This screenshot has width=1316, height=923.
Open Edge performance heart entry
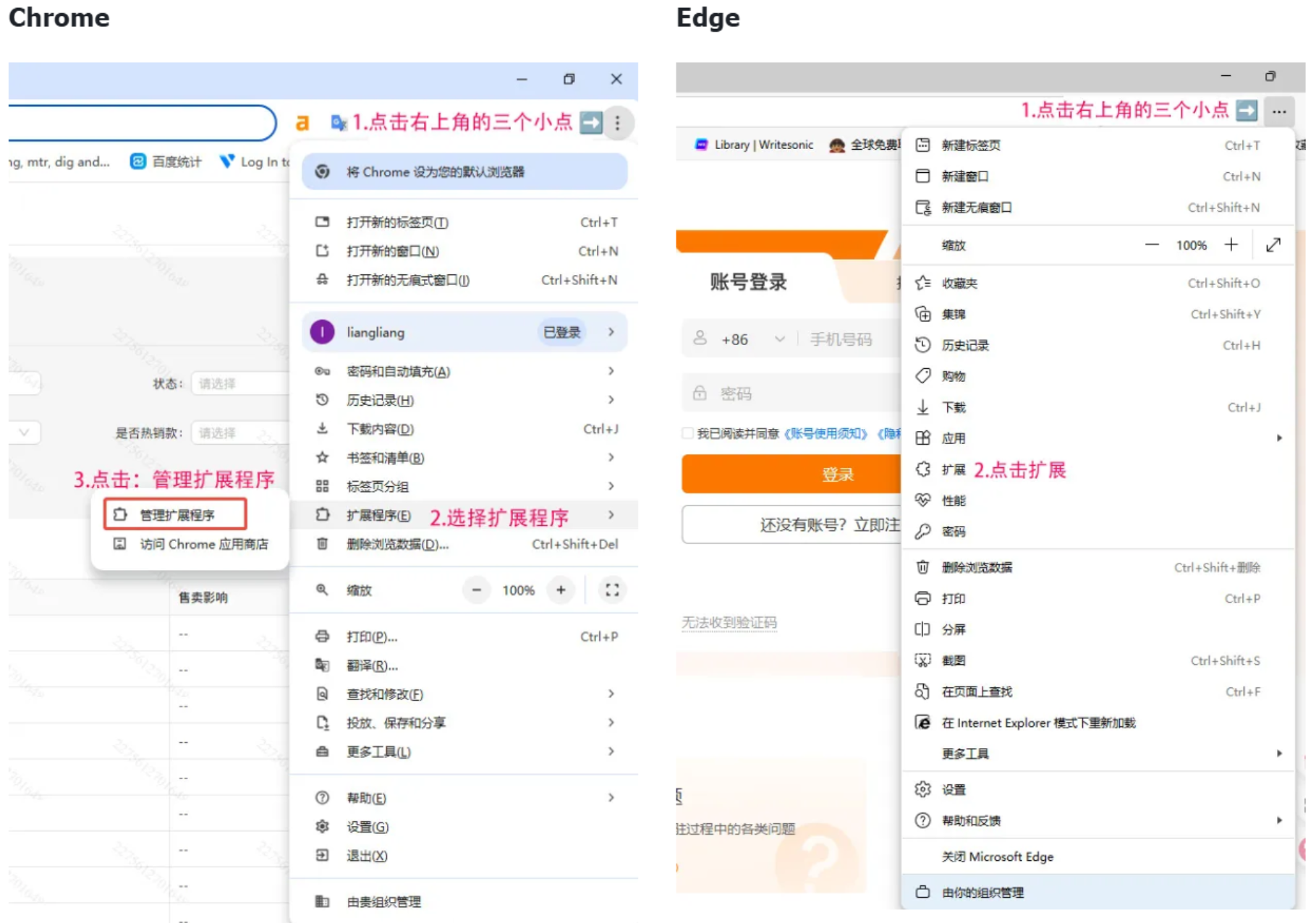(x=1098, y=501)
